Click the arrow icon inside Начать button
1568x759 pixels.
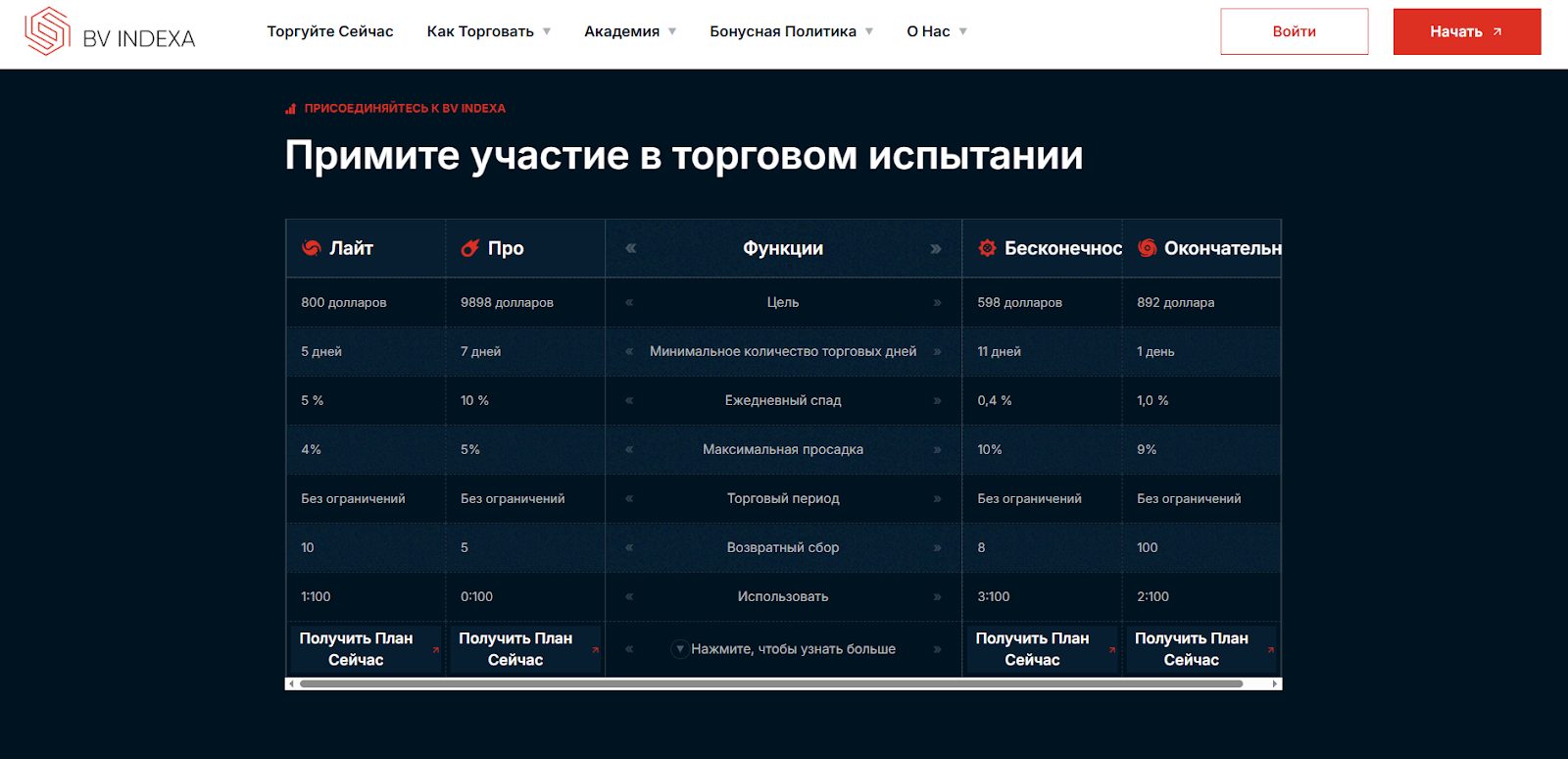point(1496,32)
